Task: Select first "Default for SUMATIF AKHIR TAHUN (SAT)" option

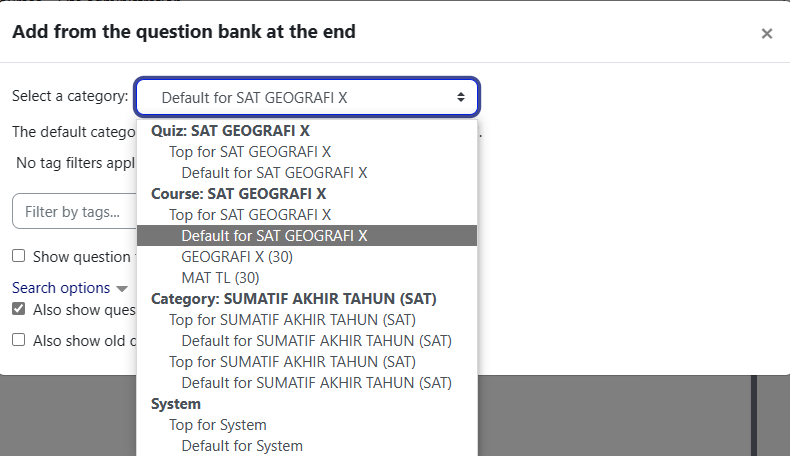Action: click(316, 341)
